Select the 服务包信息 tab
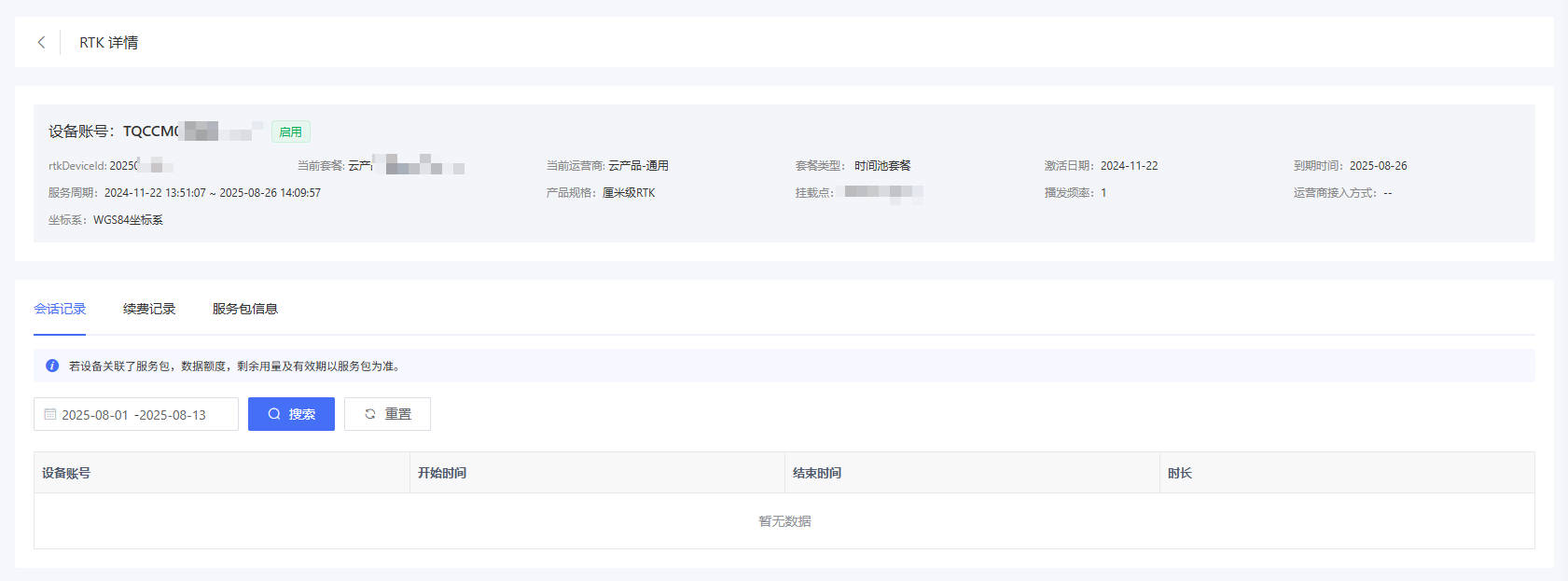The image size is (1568, 581). click(x=244, y=309)
